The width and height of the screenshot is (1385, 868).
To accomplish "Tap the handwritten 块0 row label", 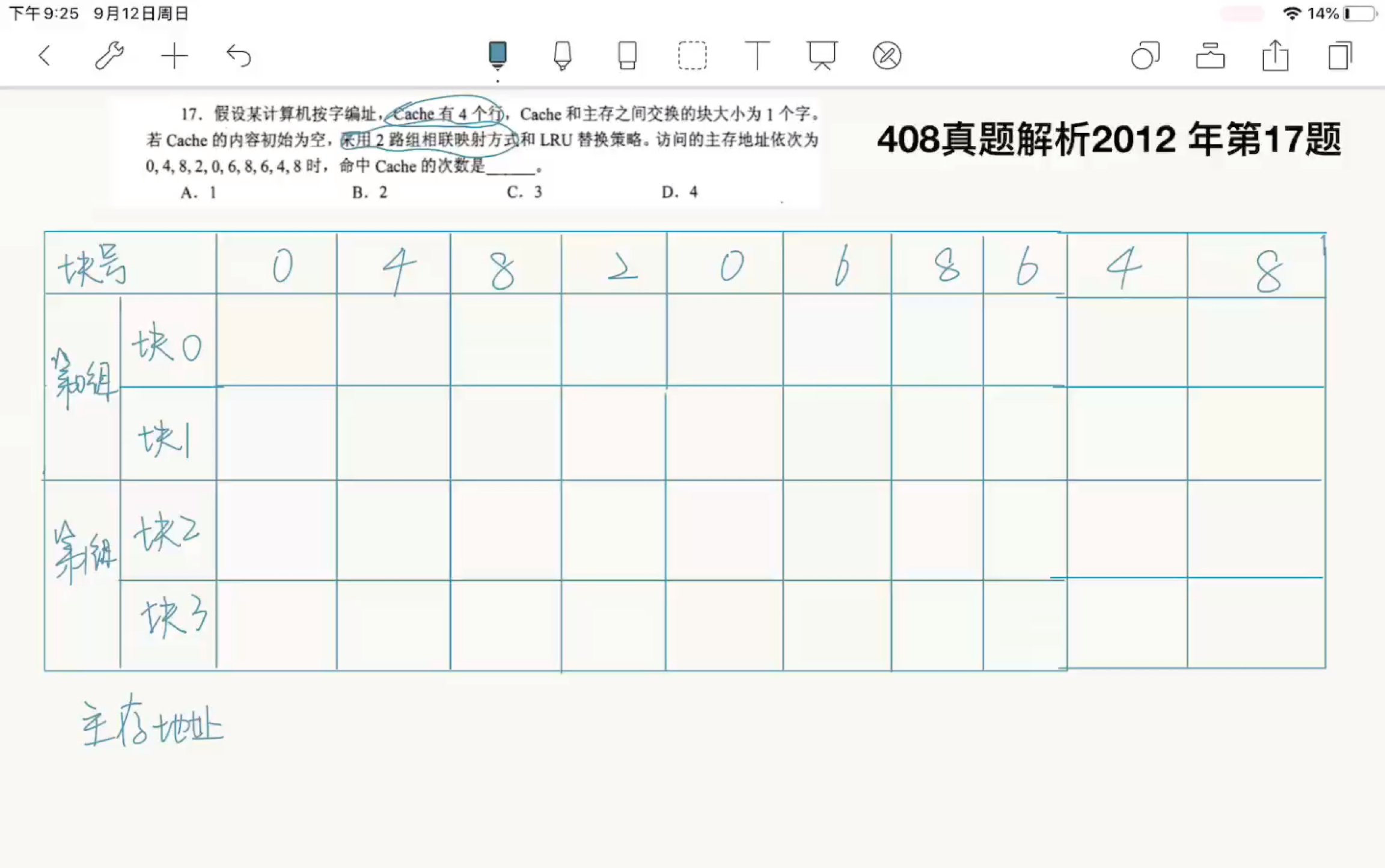I will point(167,343).
